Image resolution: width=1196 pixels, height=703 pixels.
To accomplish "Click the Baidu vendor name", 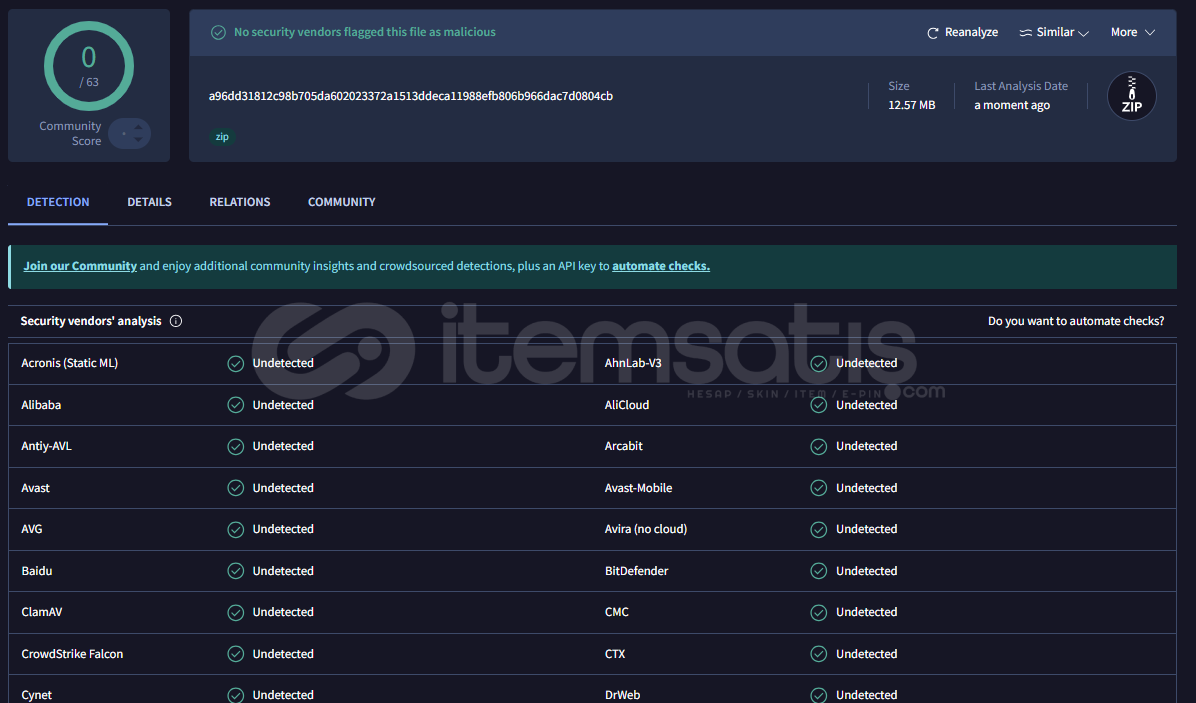I will (37, 571).
